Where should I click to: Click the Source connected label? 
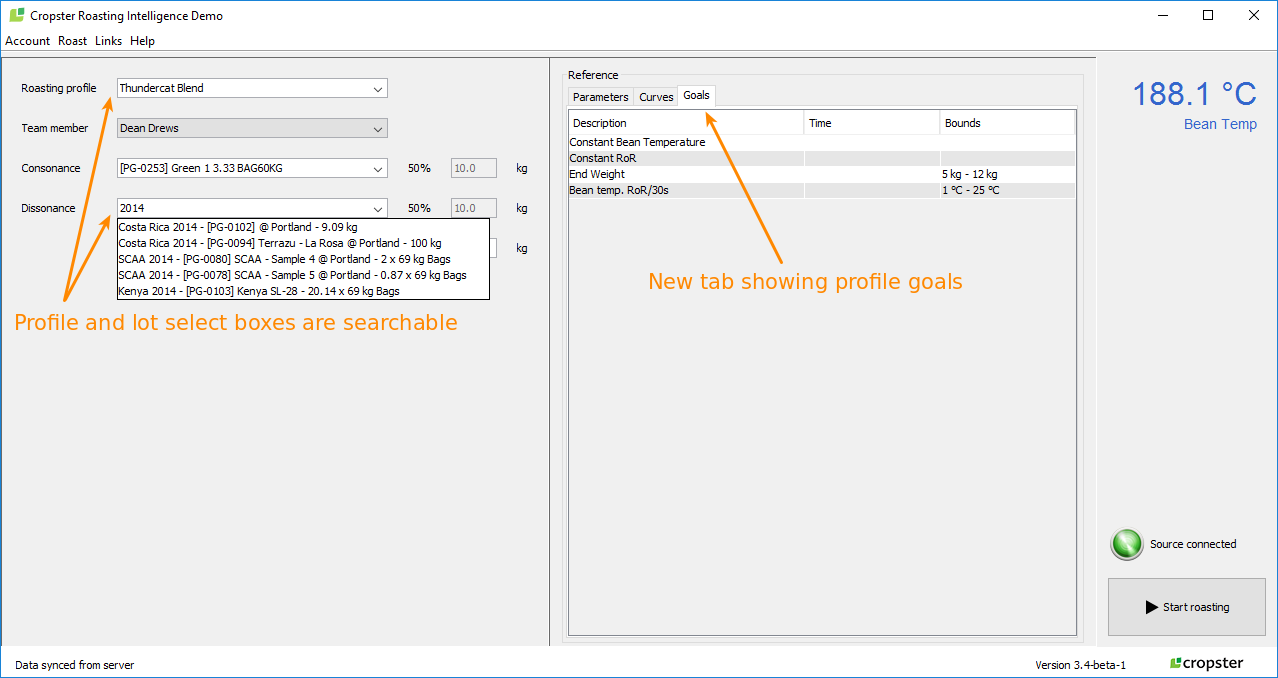(x=1193, y=544)
